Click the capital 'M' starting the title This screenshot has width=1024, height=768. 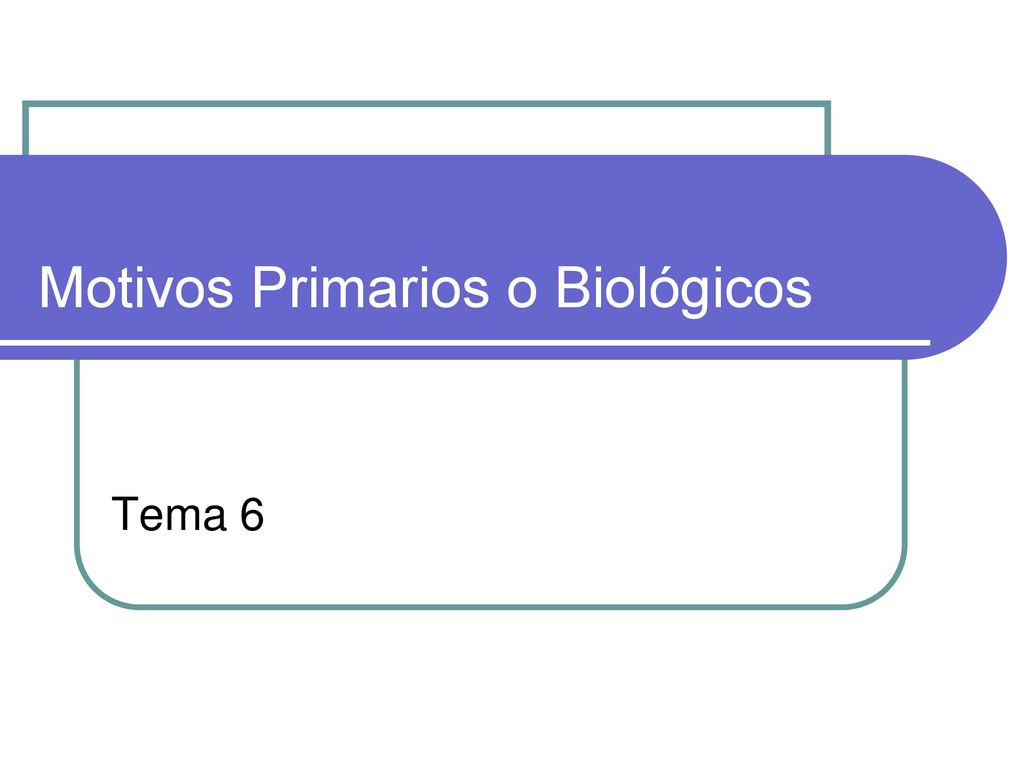[x=60, y=287]
